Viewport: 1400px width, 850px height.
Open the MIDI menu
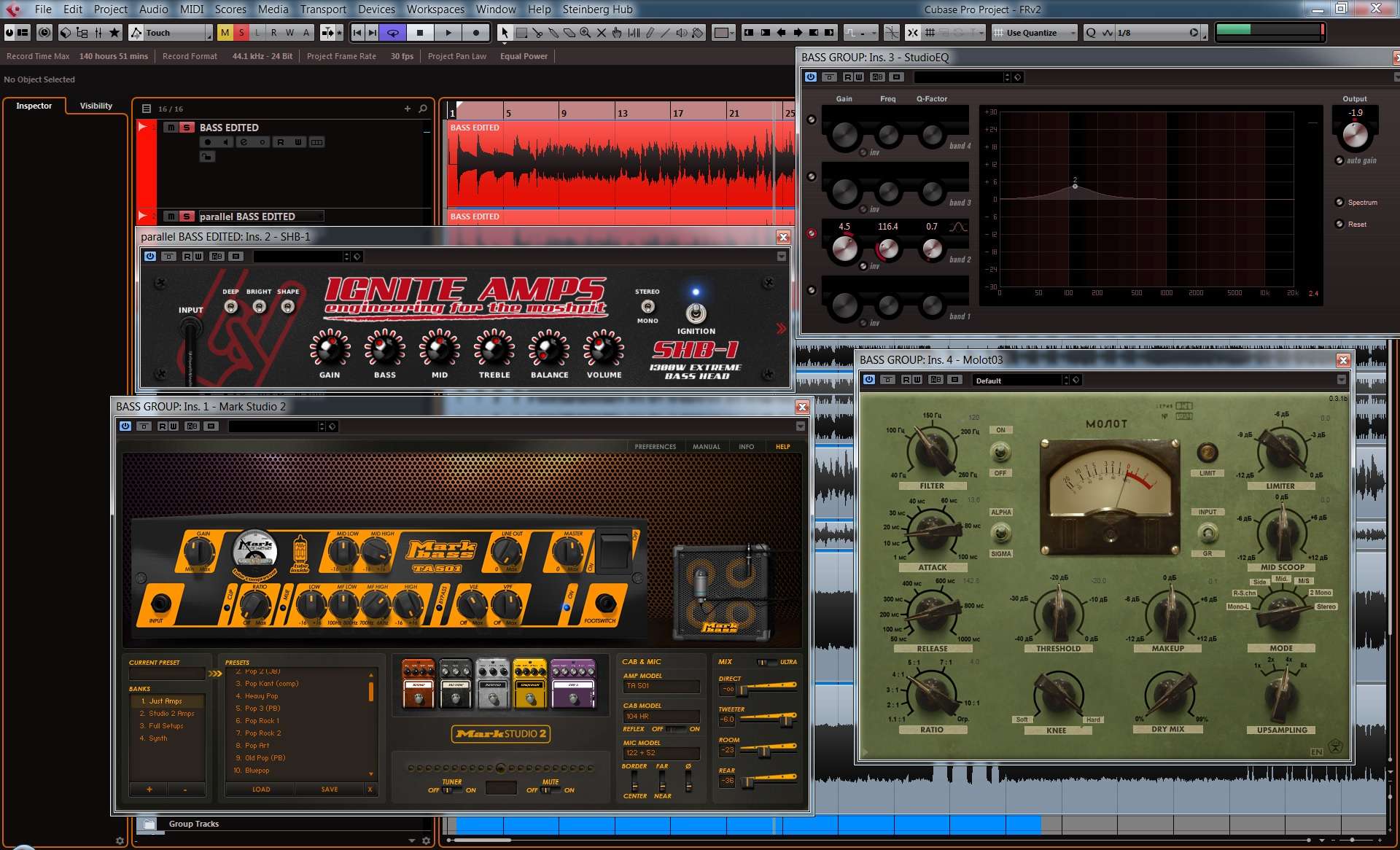tap(192, 9)
